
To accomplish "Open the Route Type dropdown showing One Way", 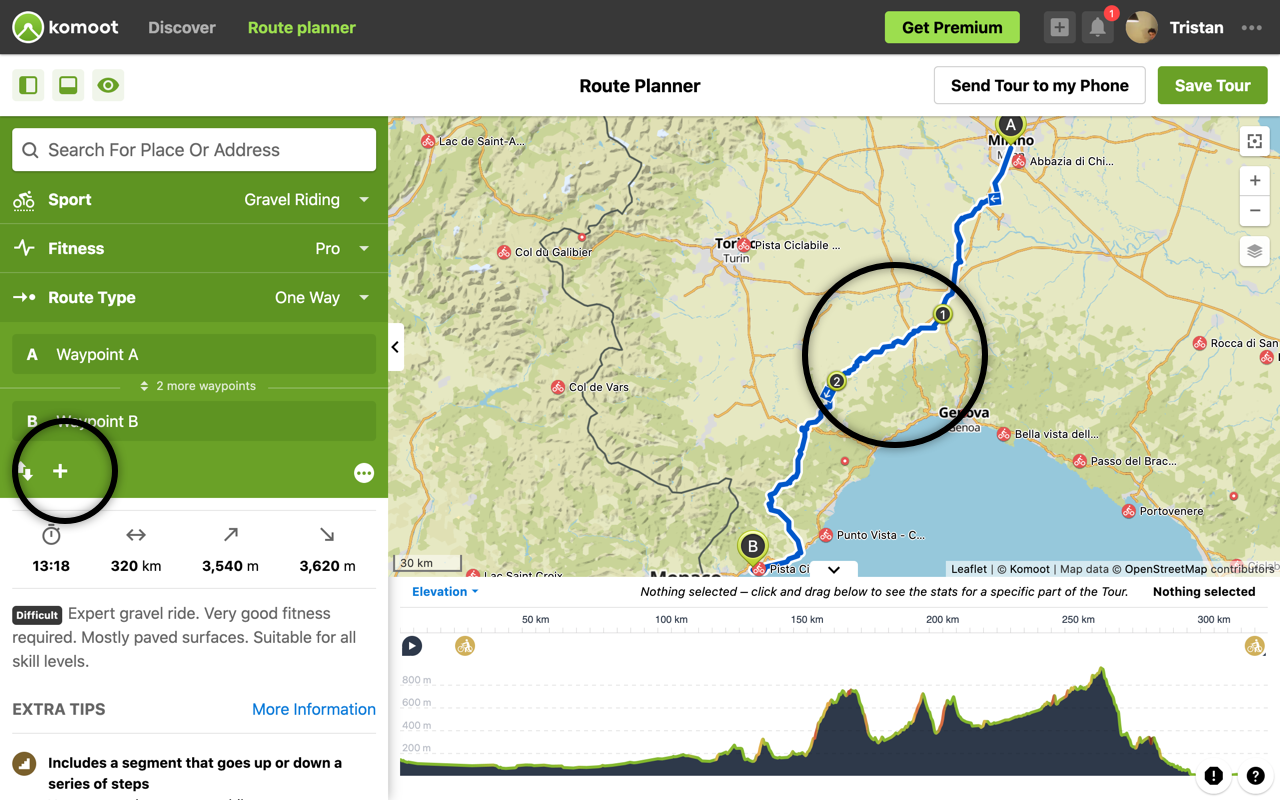I will [x=194, y=298].
